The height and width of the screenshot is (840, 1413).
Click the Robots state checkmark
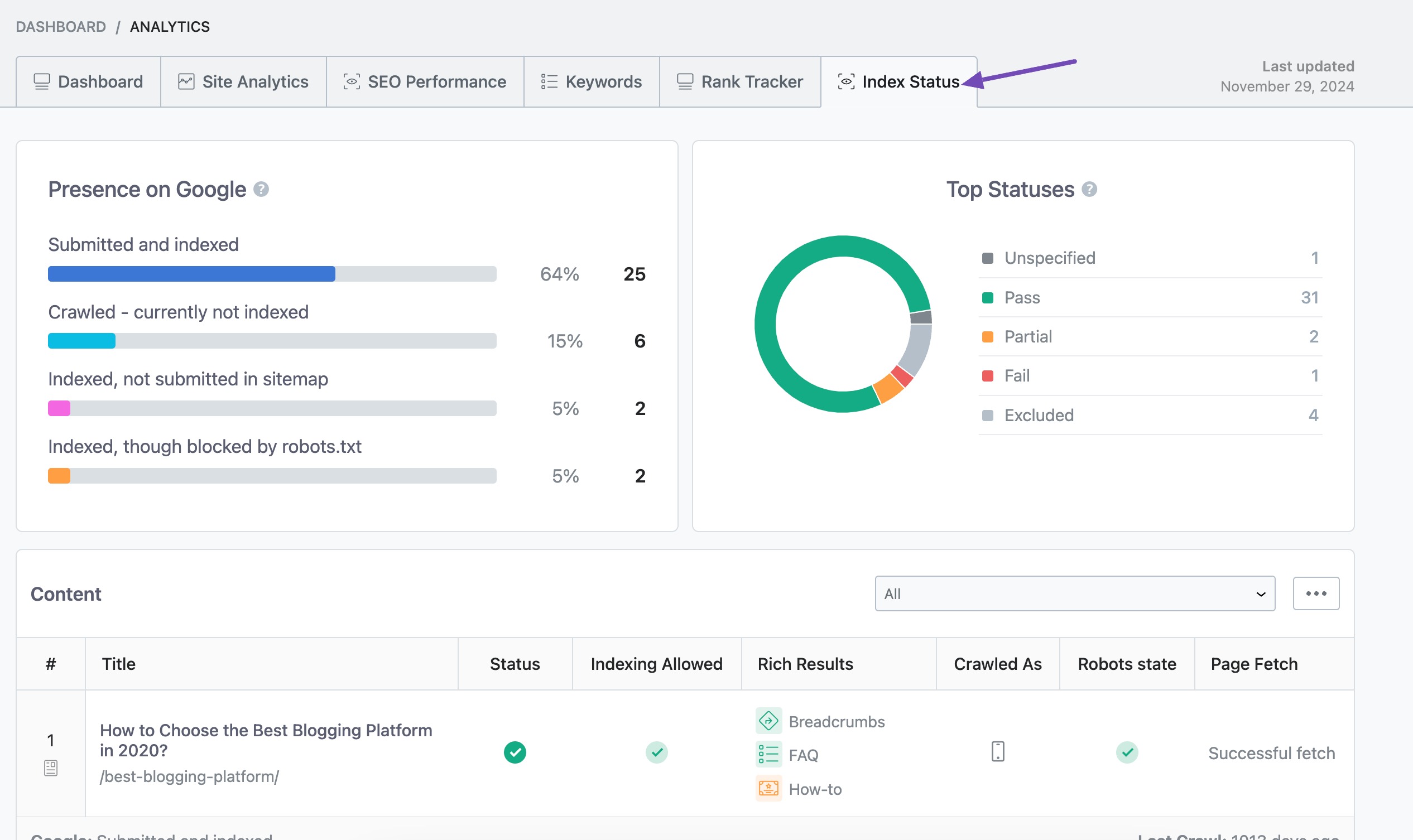tap(1127, 752)
